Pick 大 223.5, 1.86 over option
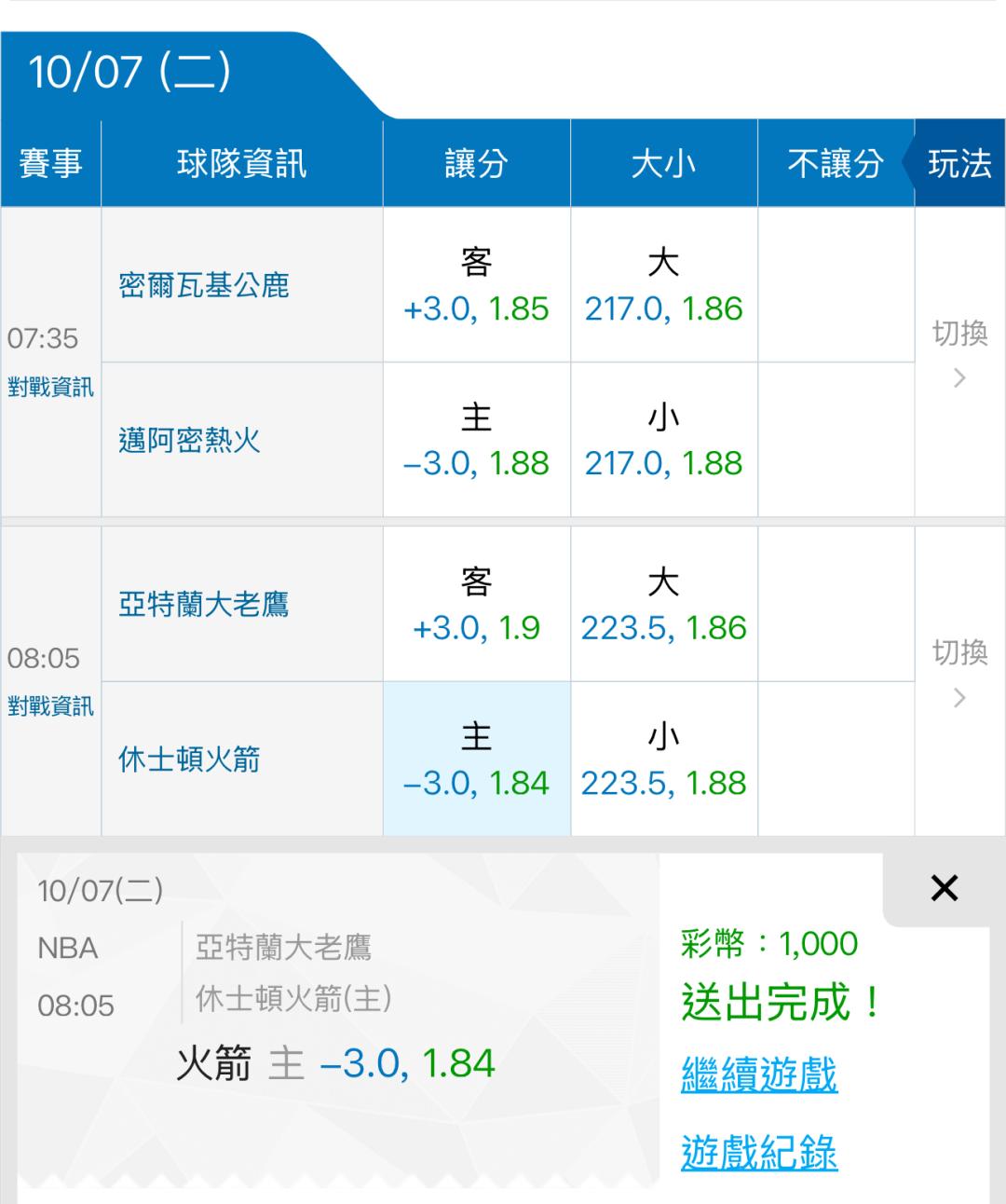Viewport: 1006px width, 1204px height. (x=663, y=605)
